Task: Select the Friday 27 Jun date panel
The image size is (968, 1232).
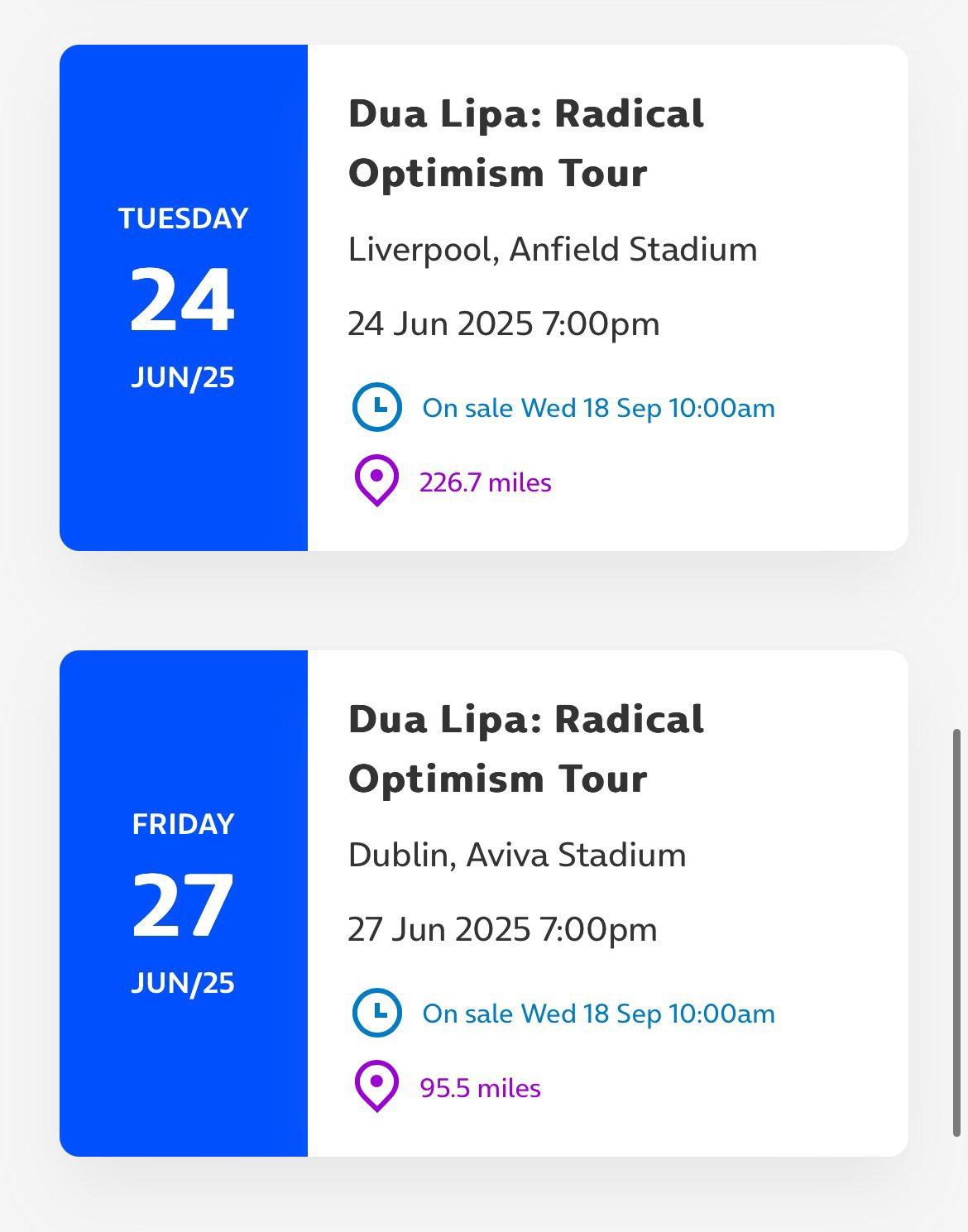Action: pyautogui.click(x=184, y=904)
